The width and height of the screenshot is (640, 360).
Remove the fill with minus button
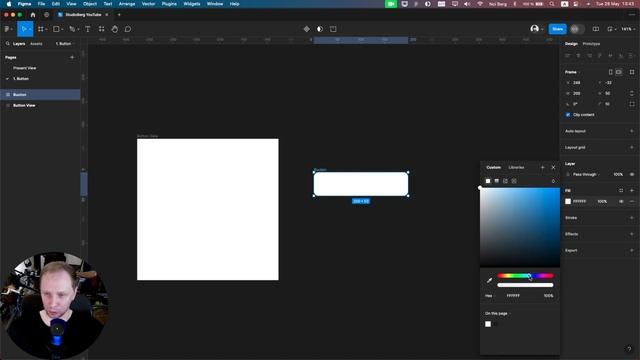pyautogui.click(x=632, y=202)
